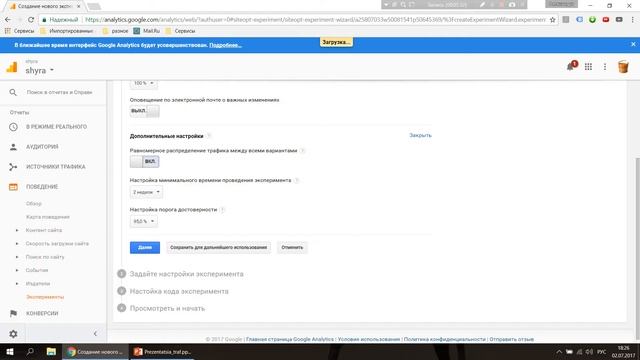Open Политика конфиденциальности footer link
The image size is (640, 360).
click(x=445, y=339)
